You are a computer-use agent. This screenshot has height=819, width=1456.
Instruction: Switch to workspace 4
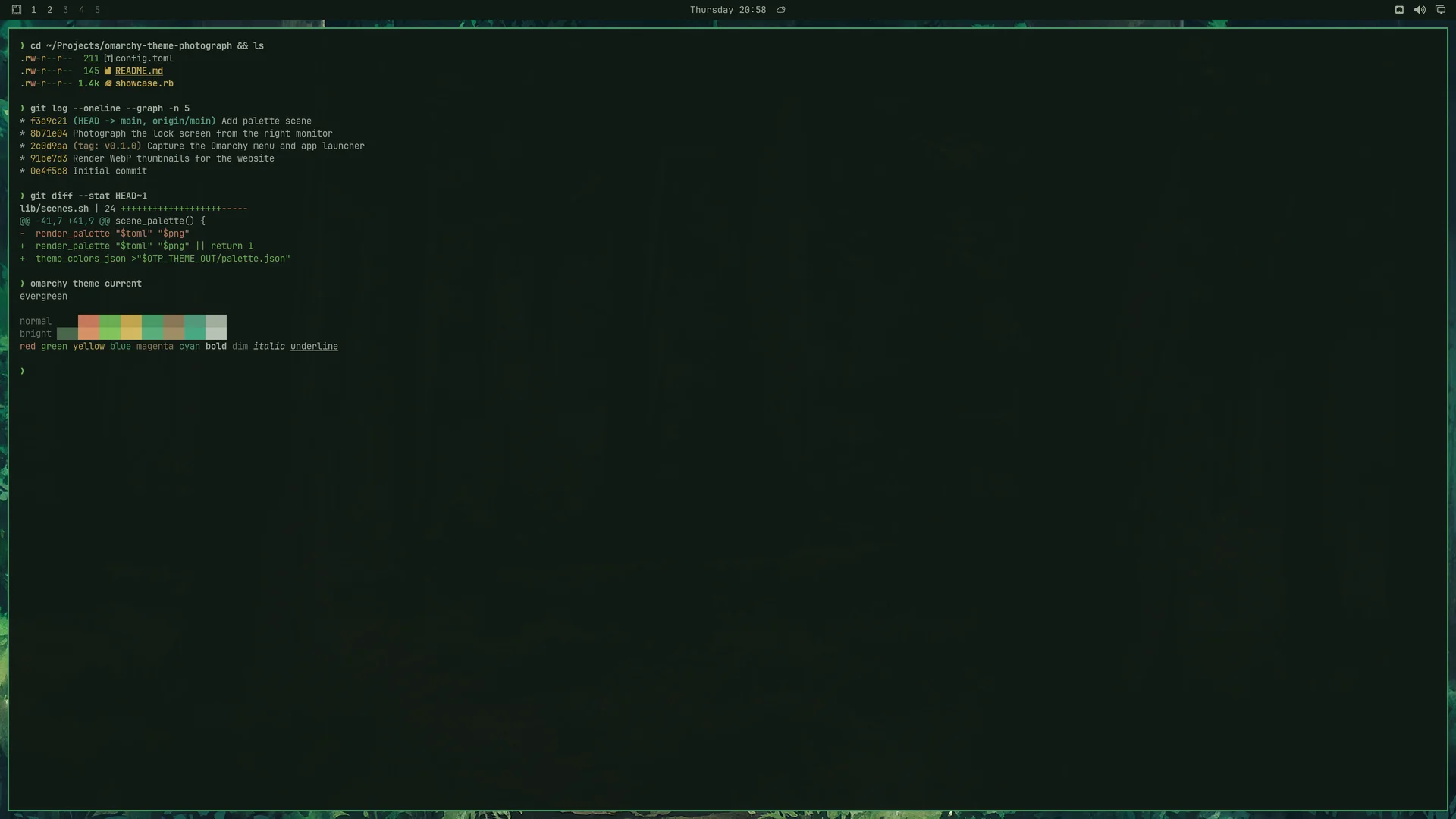81,10
